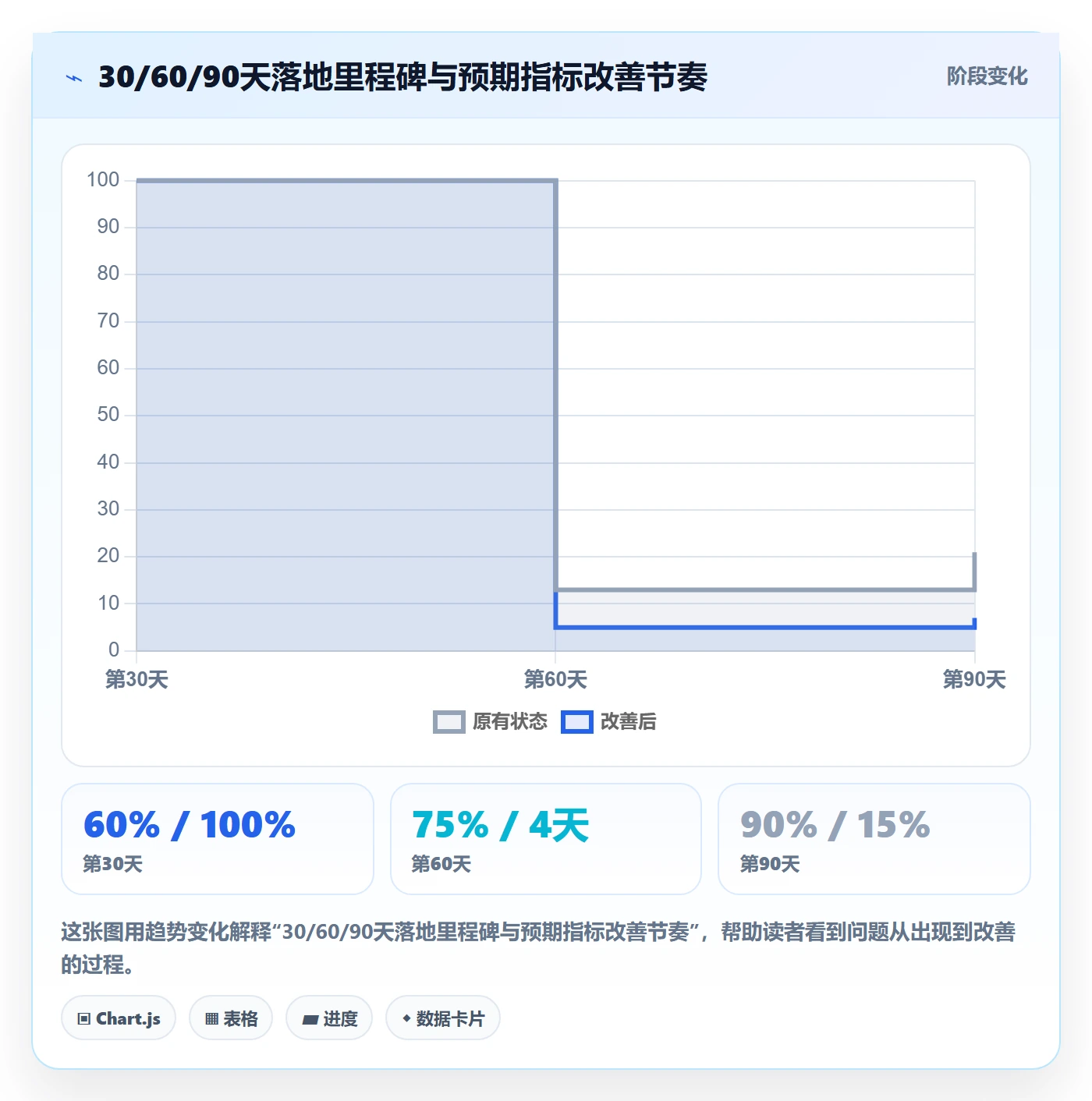The height and width of the screenshot is (1101, 1092).
Task: Click the 60% / 100% data card value
Action: click(x=190, y=825)
